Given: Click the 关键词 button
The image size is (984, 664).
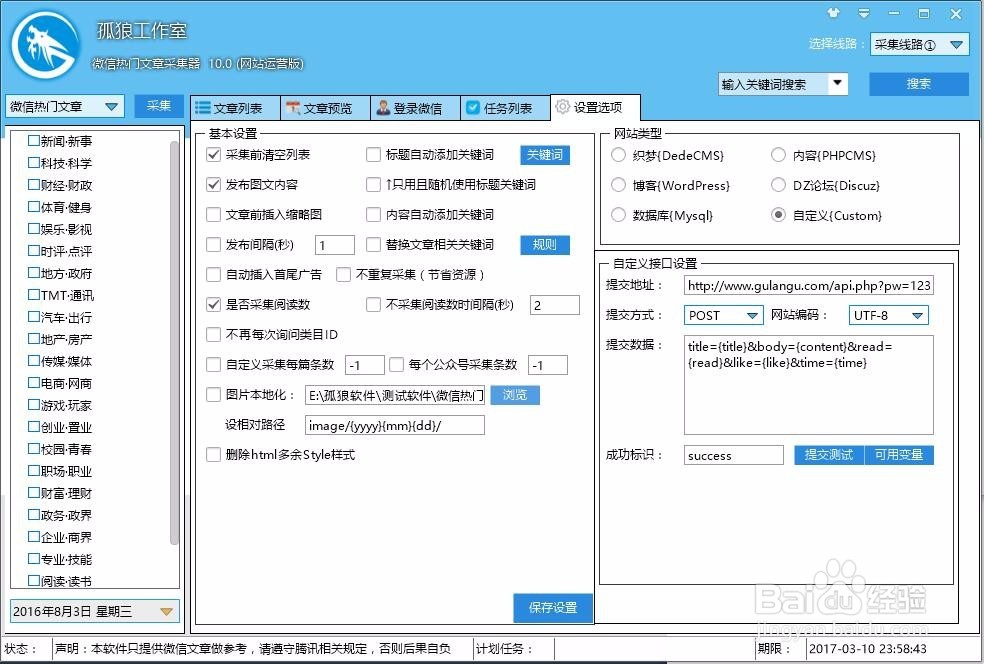Looking at the screenshot, I should coord(545,155).
